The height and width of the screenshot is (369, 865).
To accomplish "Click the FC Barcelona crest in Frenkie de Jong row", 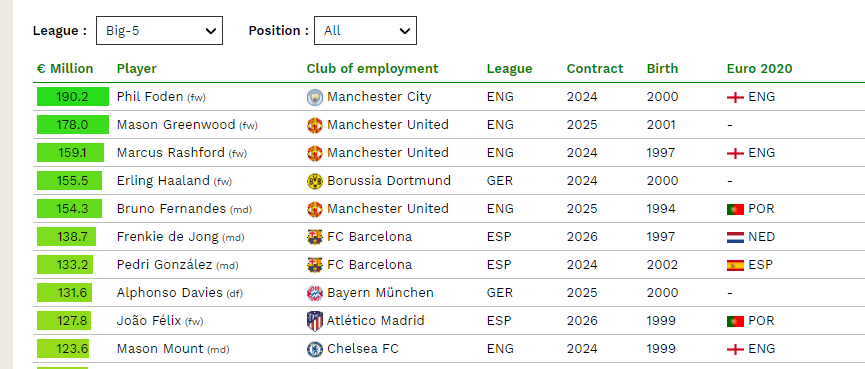I will (x=314, y=237).
